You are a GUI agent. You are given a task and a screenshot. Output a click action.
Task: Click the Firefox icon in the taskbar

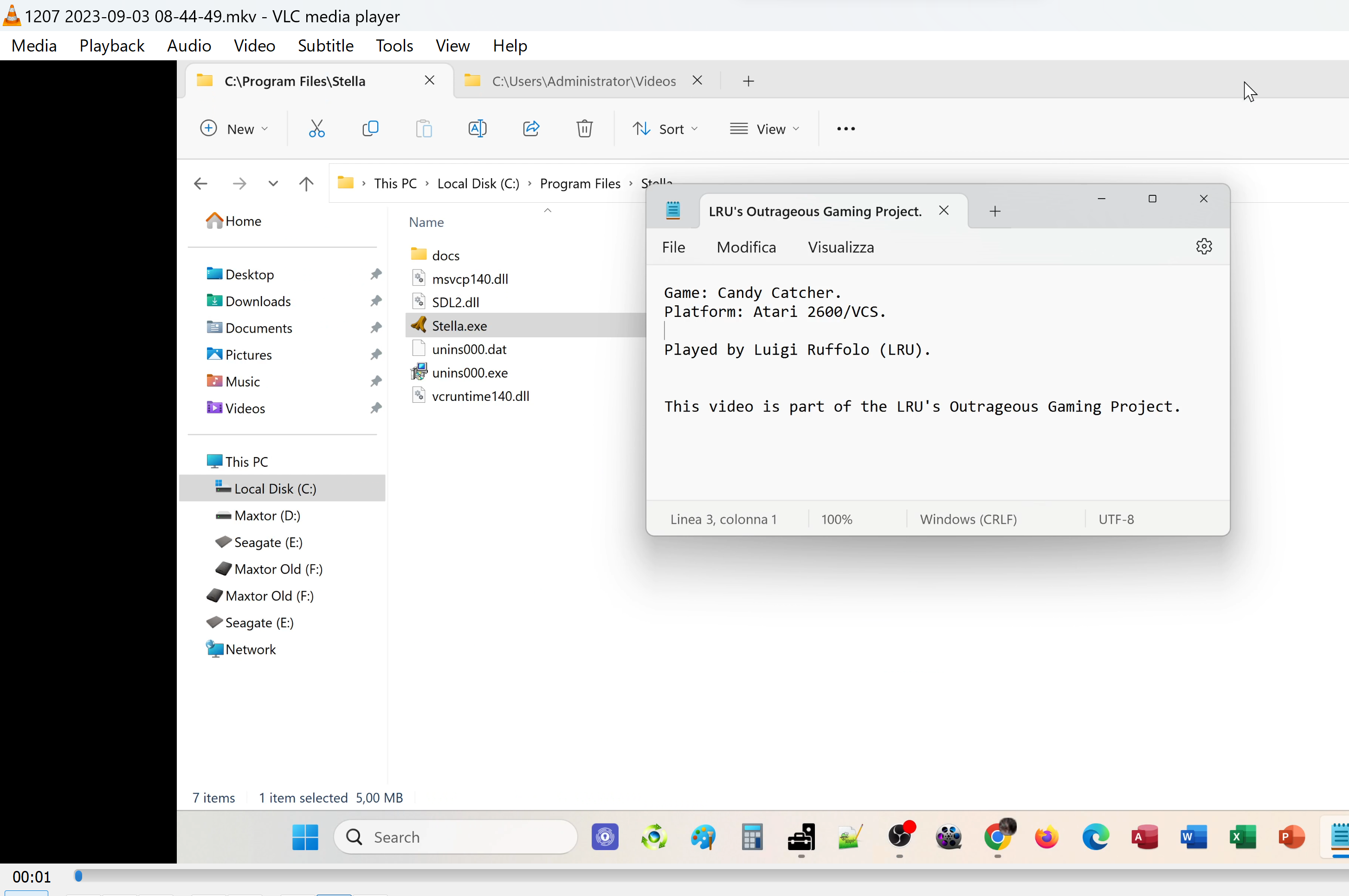pos(1046,838)
